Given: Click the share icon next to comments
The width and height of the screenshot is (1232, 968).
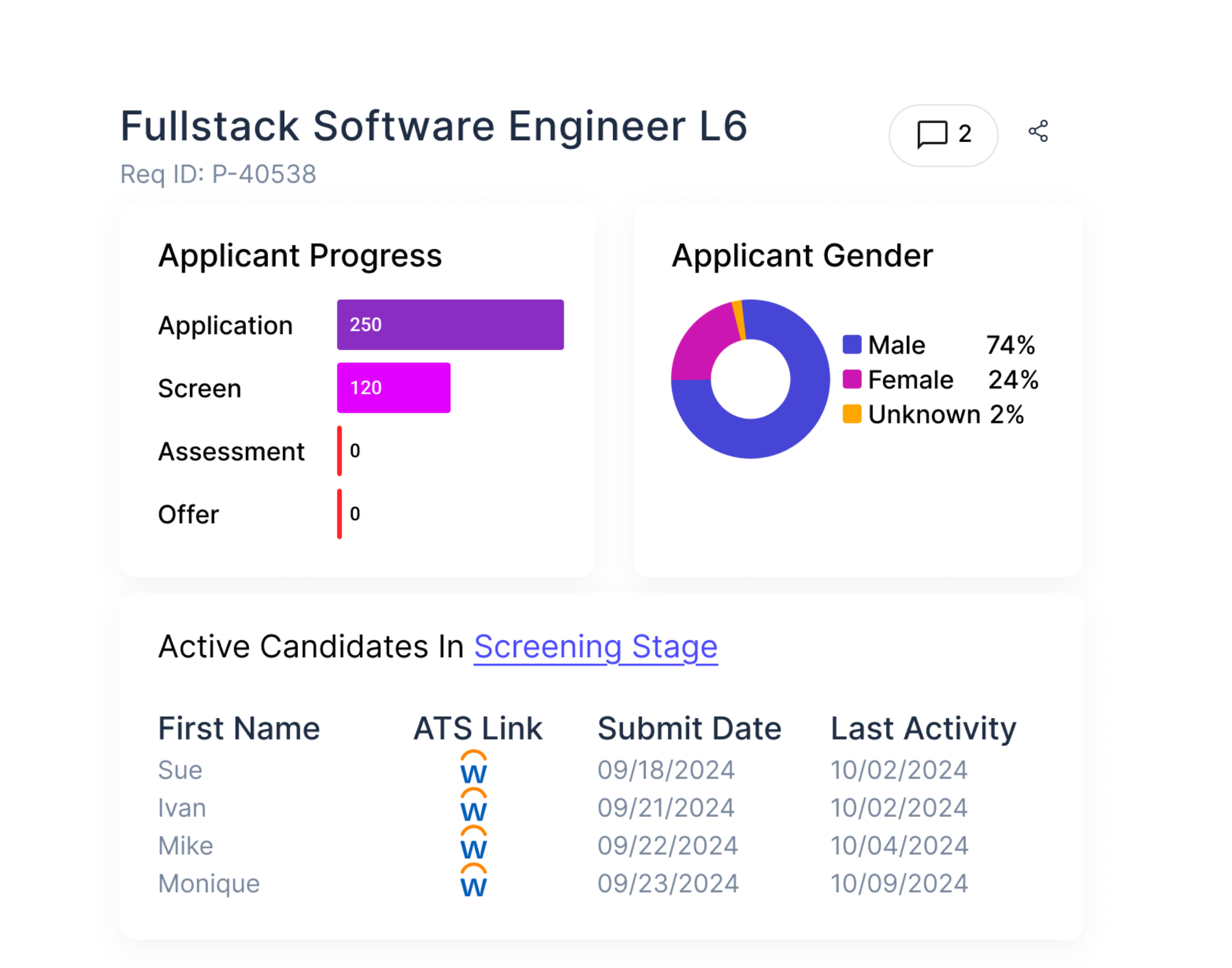Looking at the screenshot, I should 1039,131.
